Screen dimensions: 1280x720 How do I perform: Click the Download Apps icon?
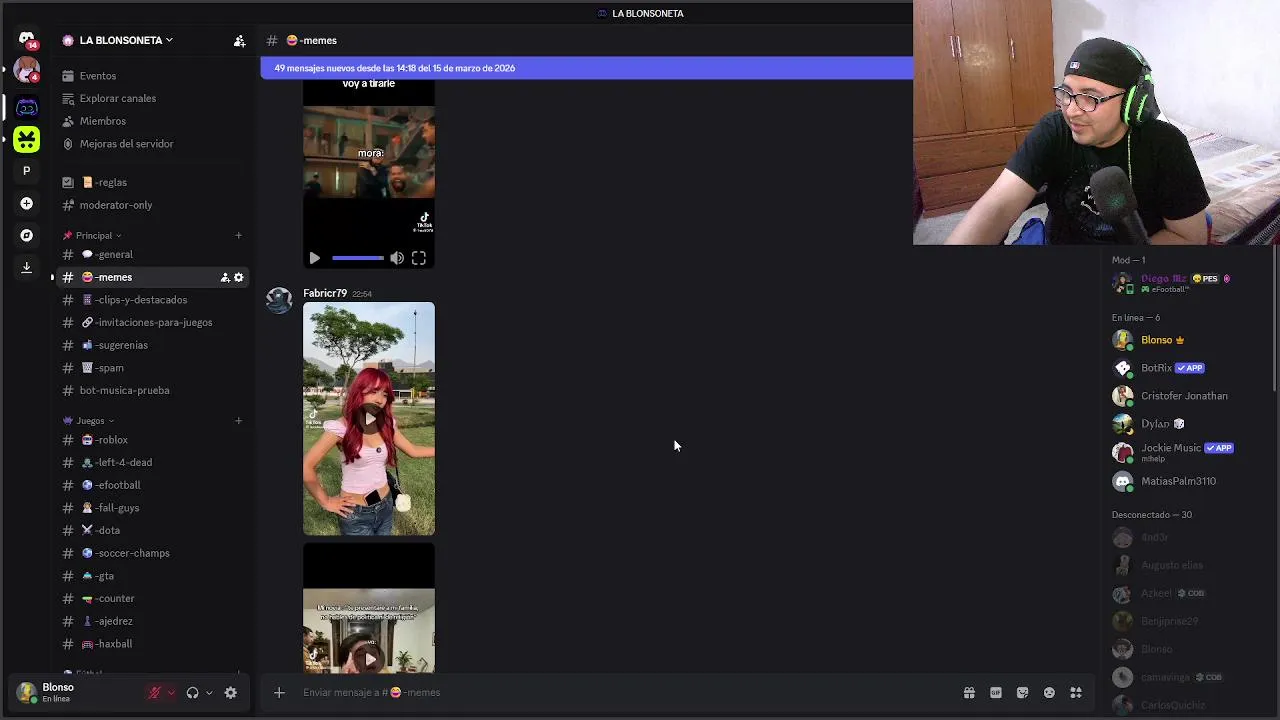point(27,267)
